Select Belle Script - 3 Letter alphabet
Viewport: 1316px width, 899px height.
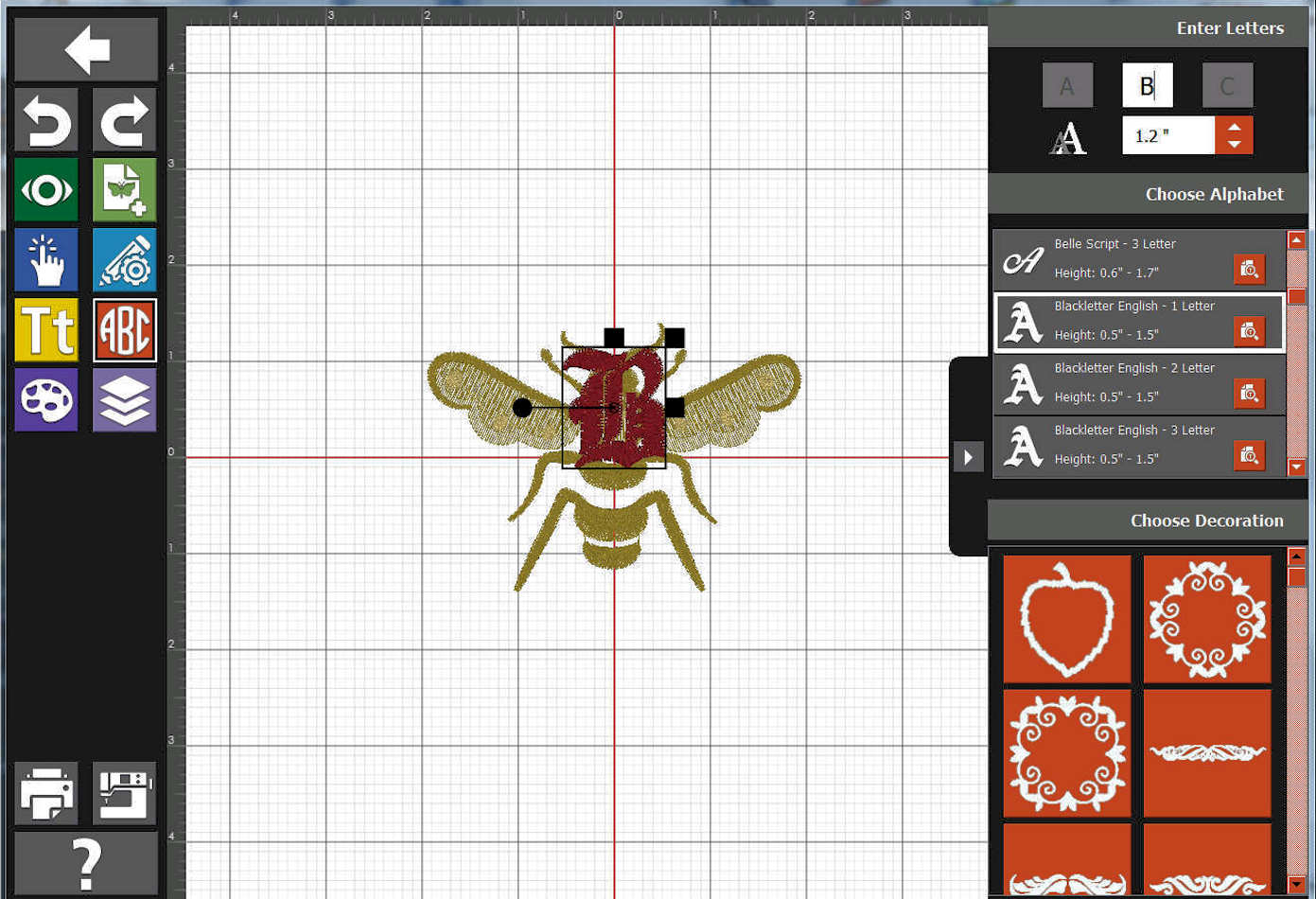(1139, 258)
